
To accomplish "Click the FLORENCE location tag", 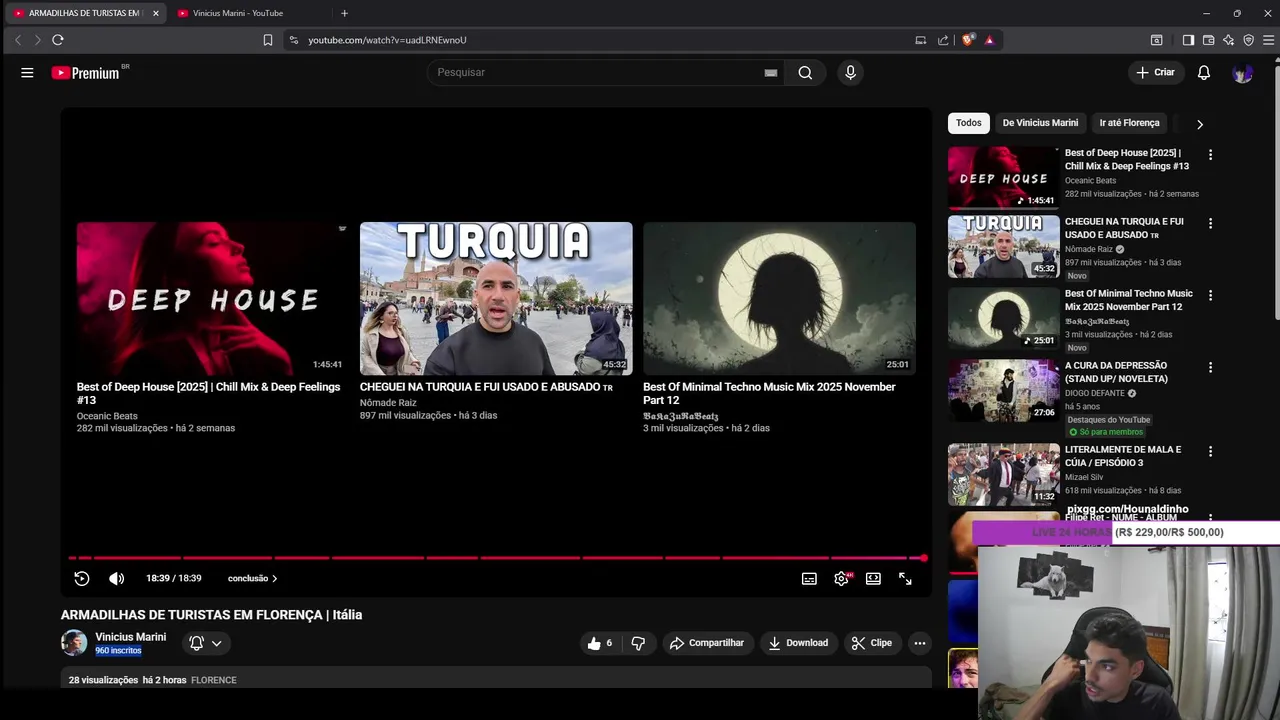I will point(214,680).
